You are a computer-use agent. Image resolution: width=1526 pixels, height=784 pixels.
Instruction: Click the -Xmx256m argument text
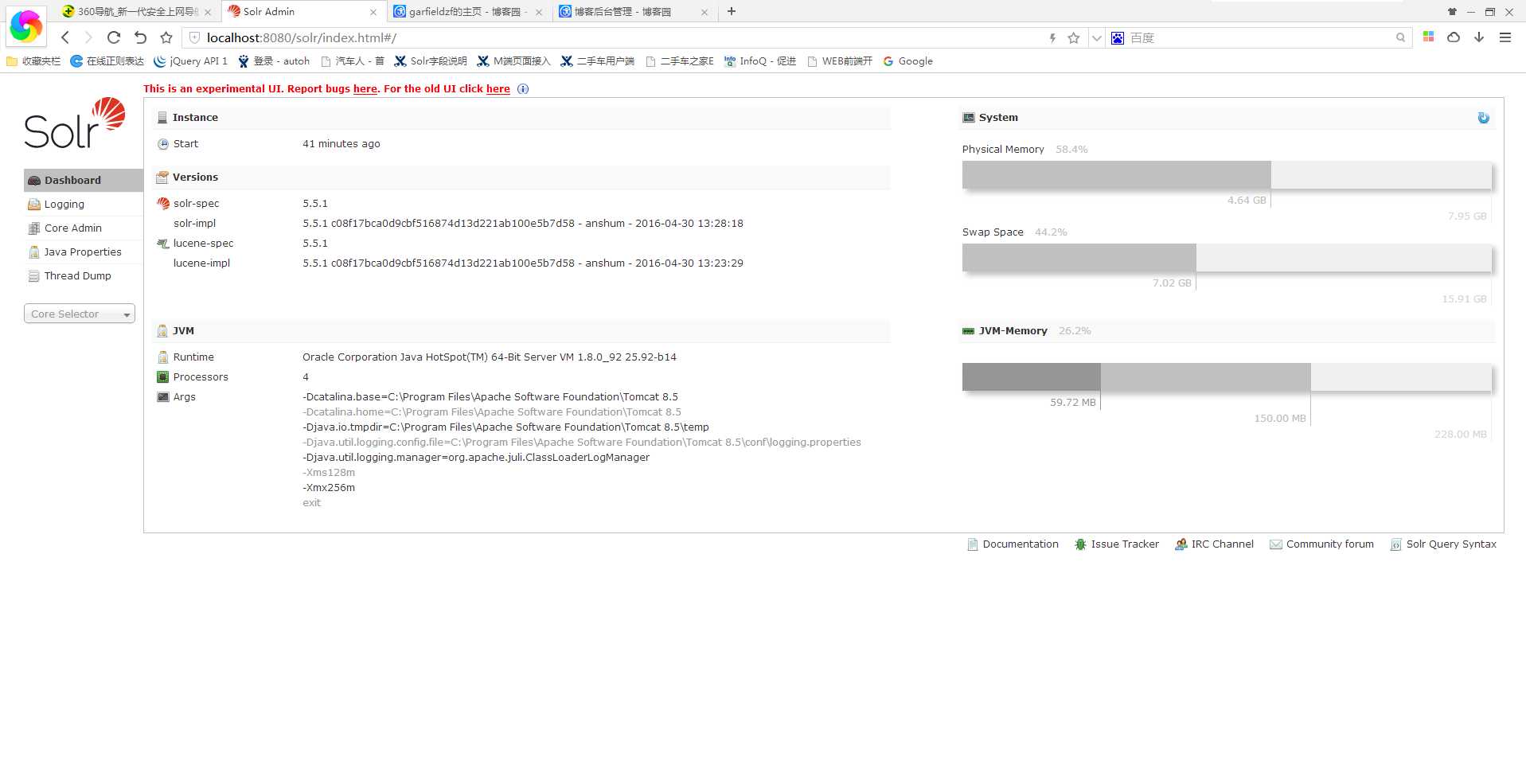329,488
